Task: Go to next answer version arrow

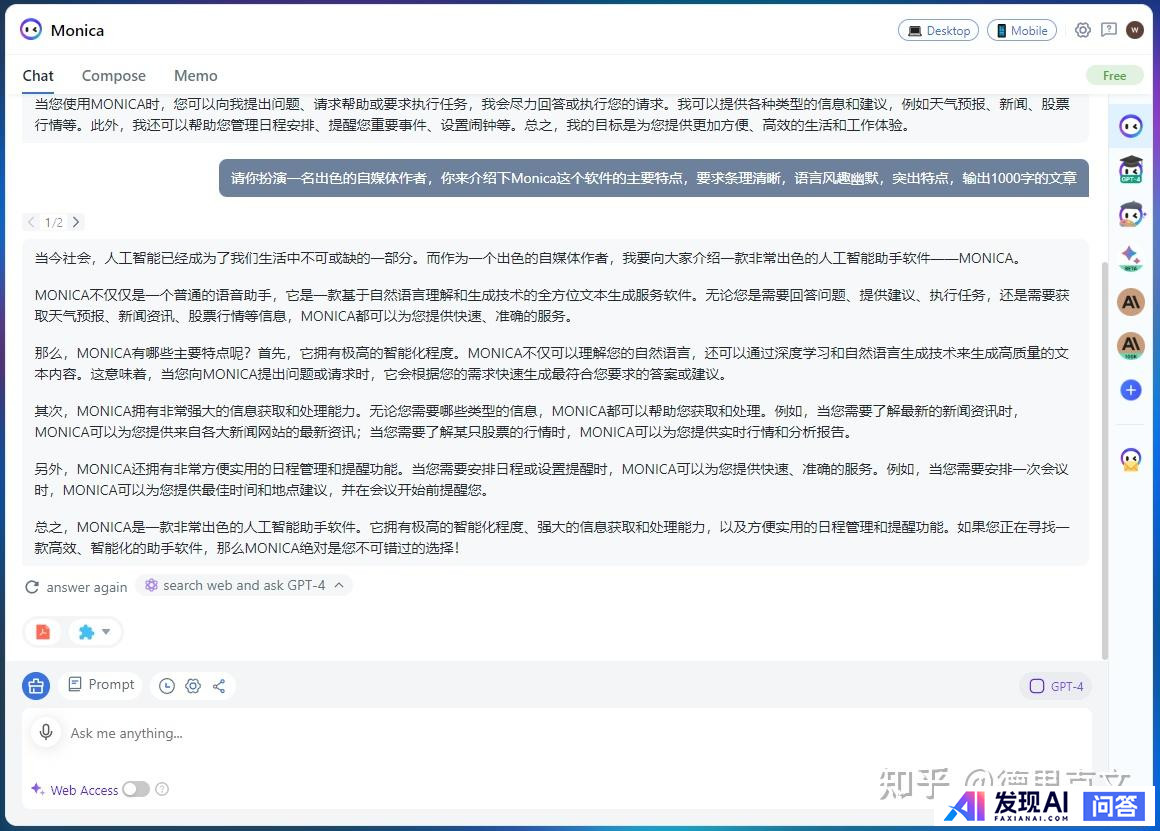Action: click(76, 222)
